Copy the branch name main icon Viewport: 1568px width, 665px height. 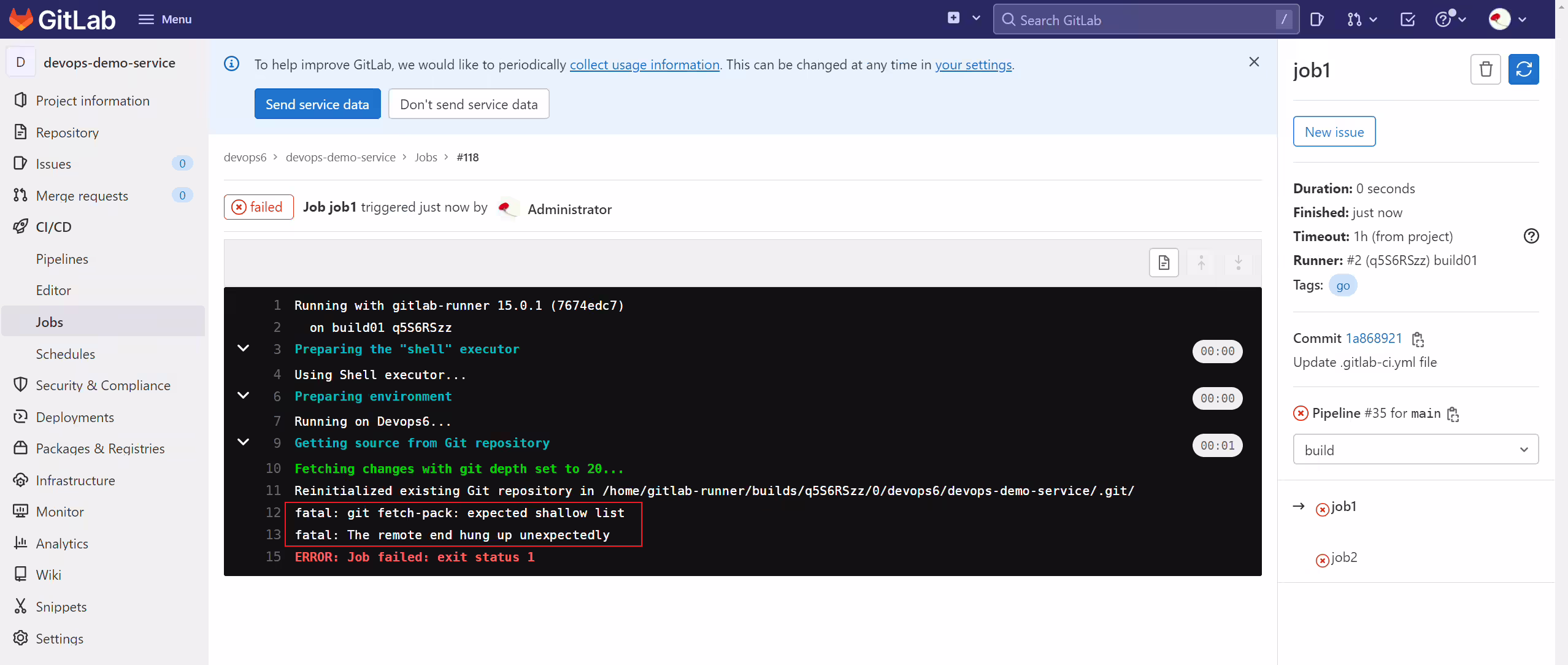(1453, 414)
